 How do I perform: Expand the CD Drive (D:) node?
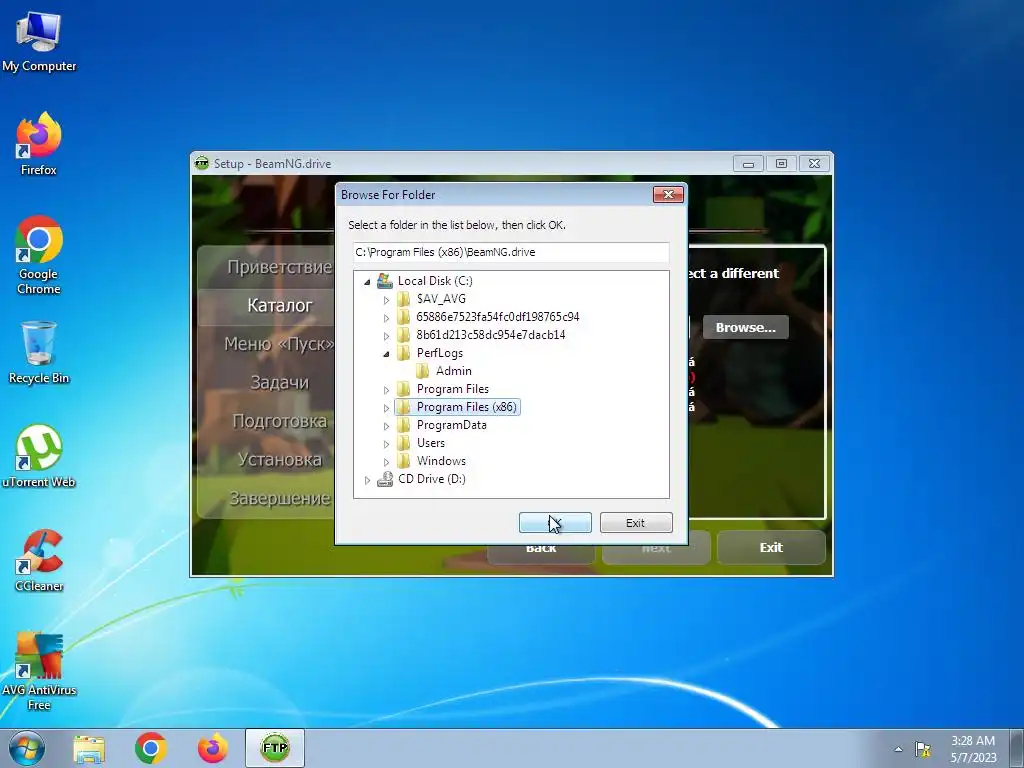pyautogui.click(x=367, y=480)
